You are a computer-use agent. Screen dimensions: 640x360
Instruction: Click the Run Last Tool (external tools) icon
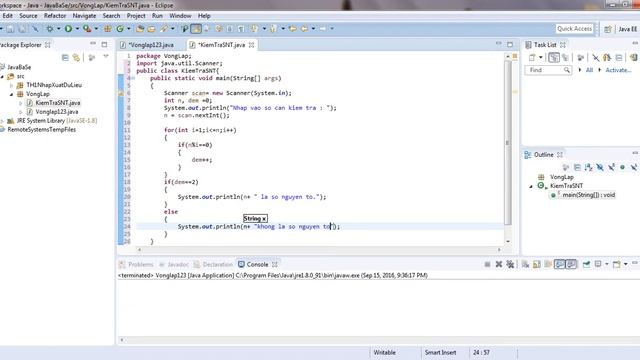(87, 29)
